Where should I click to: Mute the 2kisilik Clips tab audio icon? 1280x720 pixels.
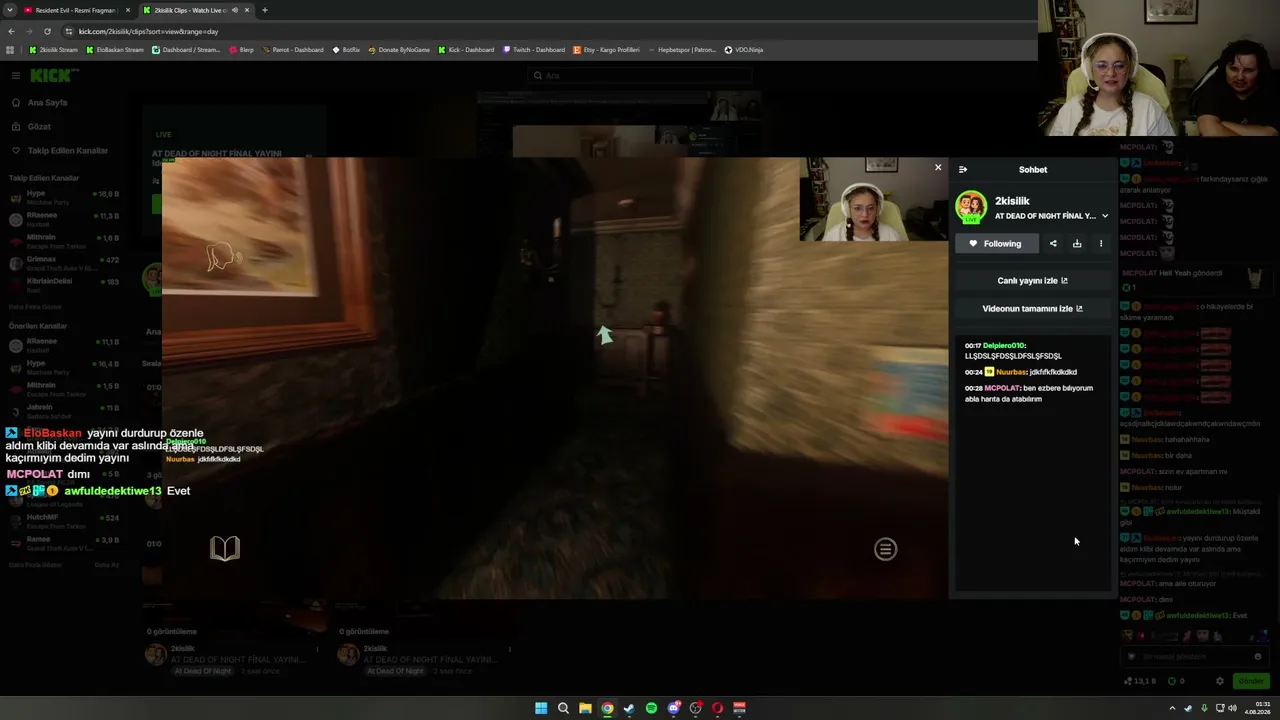(x=235, y=10)
